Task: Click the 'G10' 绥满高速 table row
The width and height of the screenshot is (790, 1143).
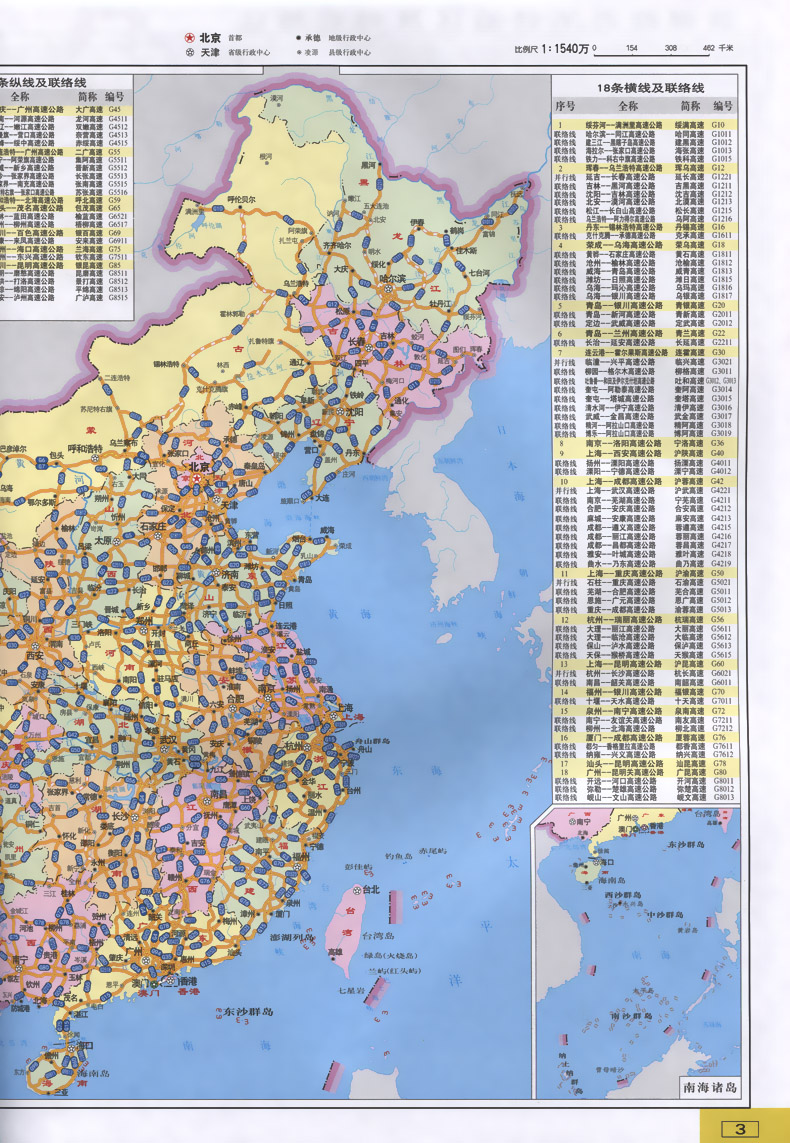Action: click(644, 125)
